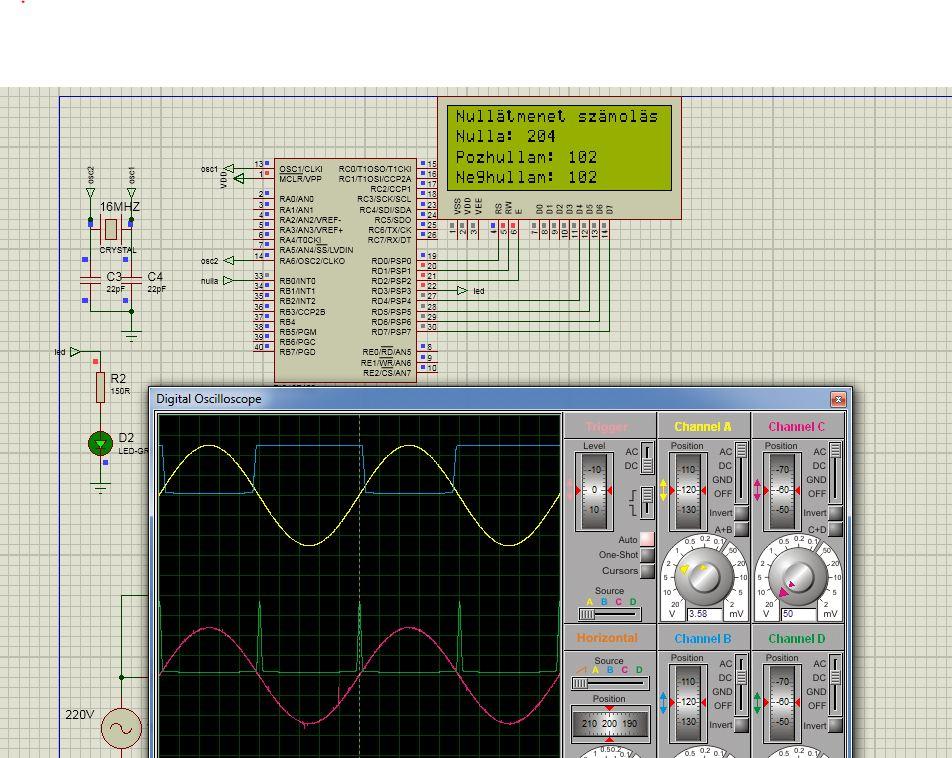Toggle Channel C C+D sum button
Screen dimensions: 952x758
click(835, 529)
